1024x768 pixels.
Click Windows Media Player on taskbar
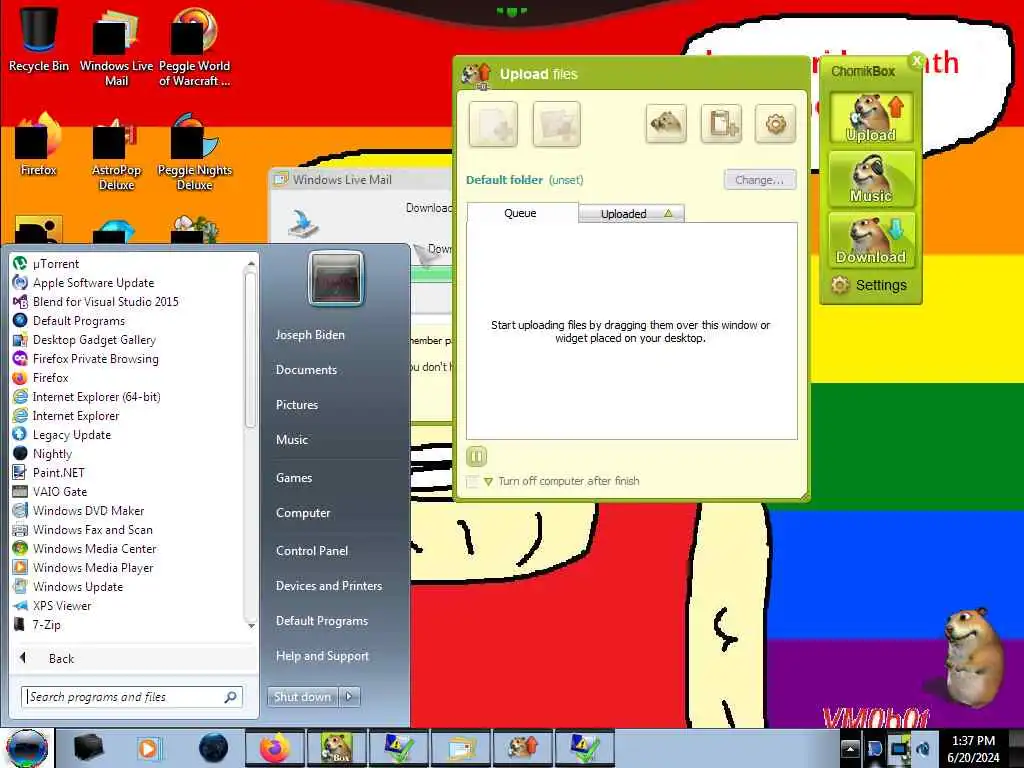point(149,748)
